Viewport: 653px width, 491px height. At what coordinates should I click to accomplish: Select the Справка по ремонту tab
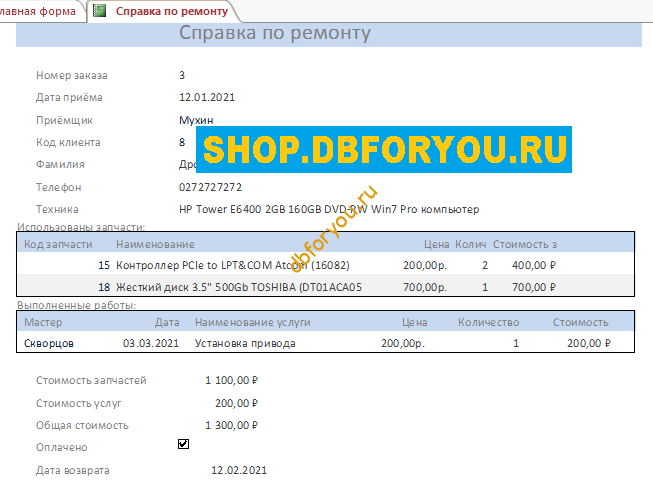pos(172,11)
